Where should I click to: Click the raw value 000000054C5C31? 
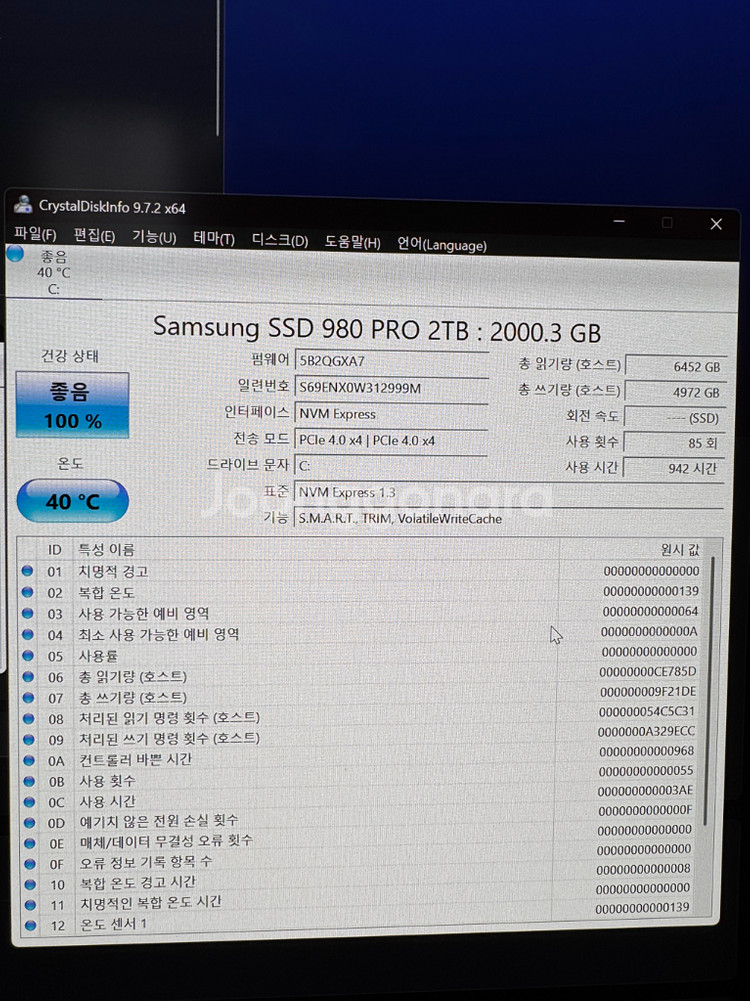tap(646, 711)
